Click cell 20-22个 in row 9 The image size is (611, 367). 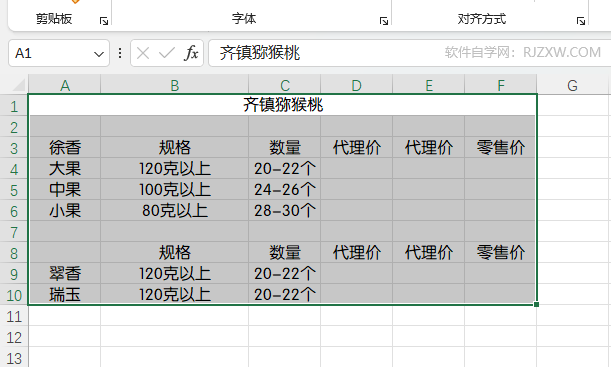point(284,274)
